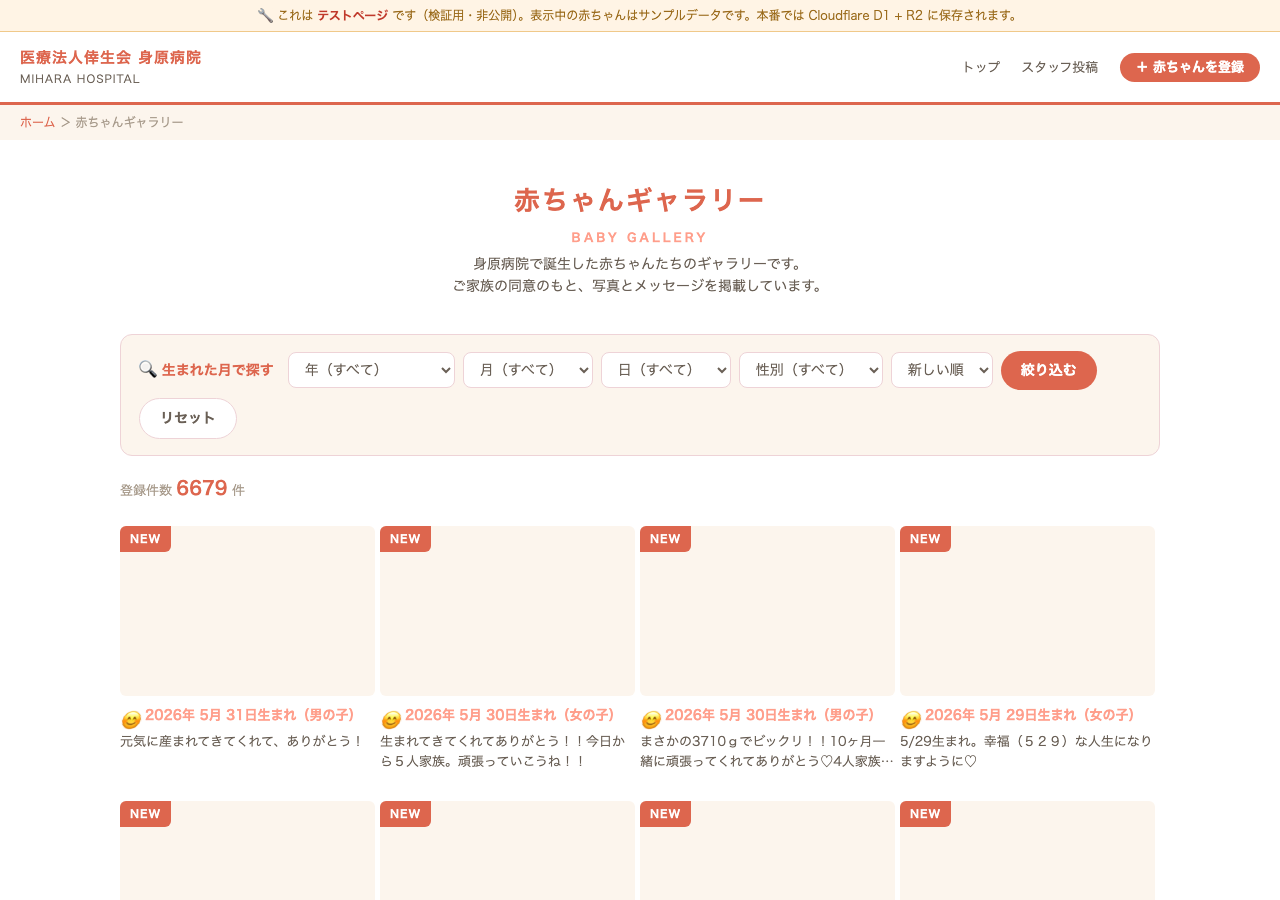Open photo of 5月 30日 girl baby
This screenshot has width=1280, height=900.
[x=507, y=611]
